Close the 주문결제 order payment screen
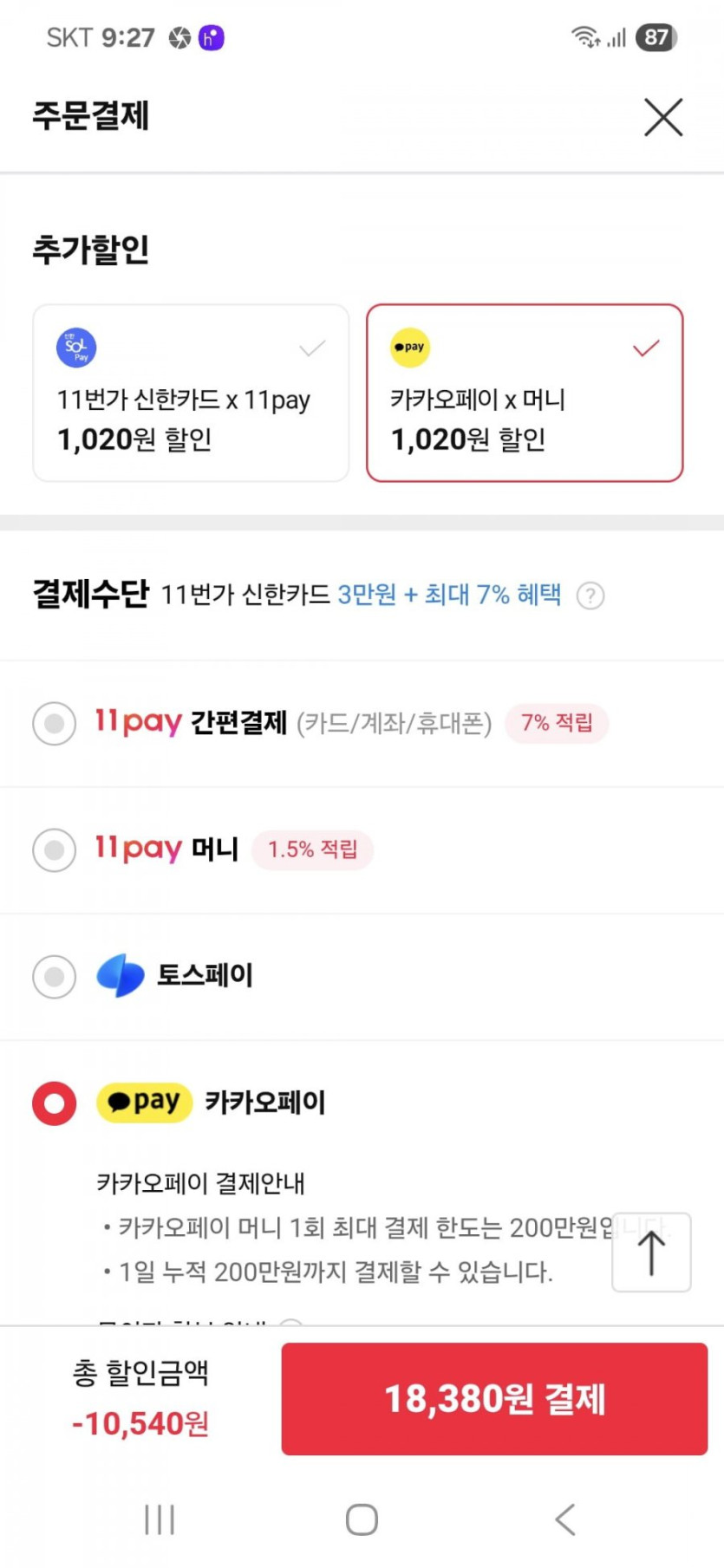The height and width of the screenshot is (1568, 724). [663, 117]
